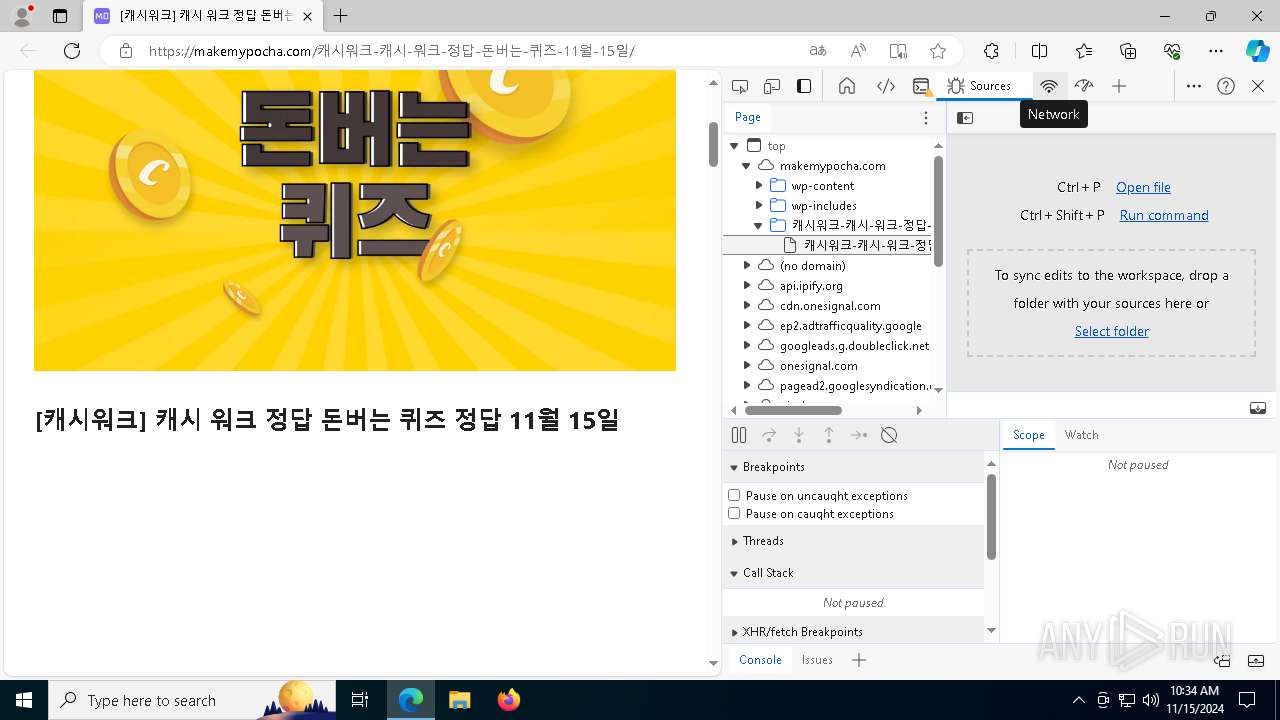Click the Select folder link
Screen dimensions: 1280x720
tap(1111, 331)
